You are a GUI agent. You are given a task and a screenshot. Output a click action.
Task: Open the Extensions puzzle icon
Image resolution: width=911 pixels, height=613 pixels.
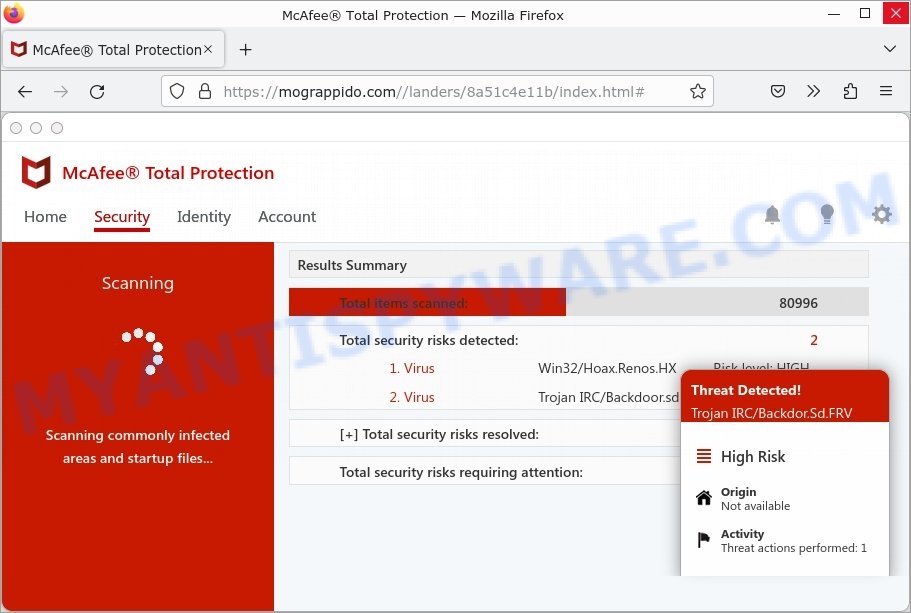click(850, 91)
